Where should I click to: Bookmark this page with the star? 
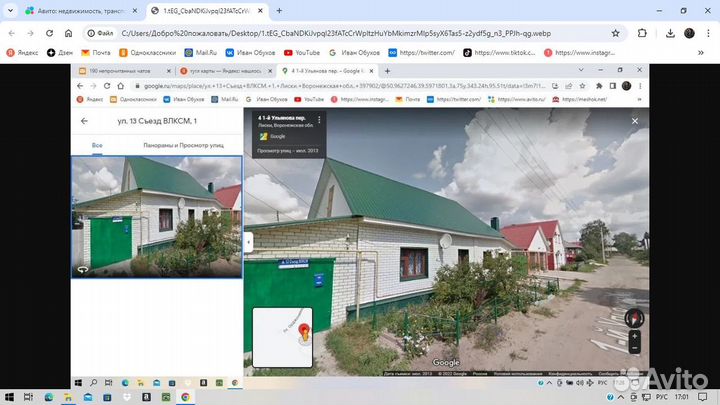616,34
